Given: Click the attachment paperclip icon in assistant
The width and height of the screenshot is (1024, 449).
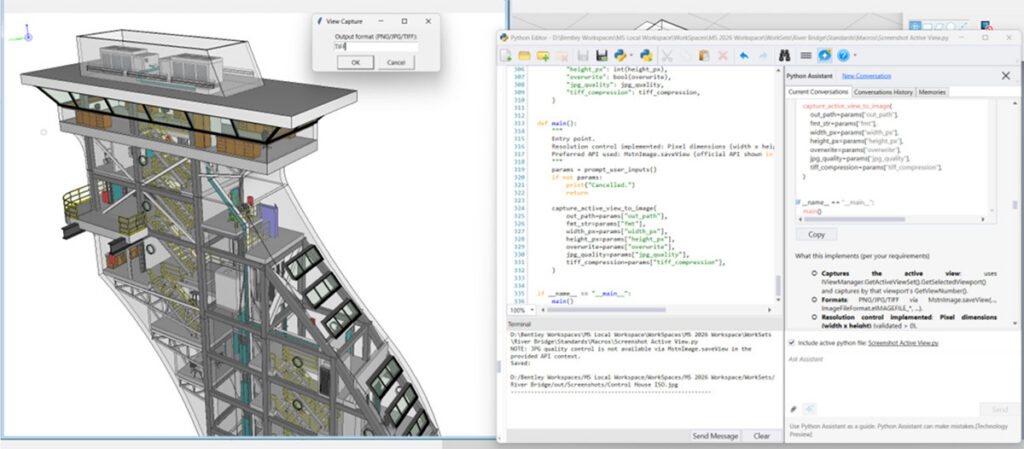Looking at the screenshot, I should pos(793,408).
